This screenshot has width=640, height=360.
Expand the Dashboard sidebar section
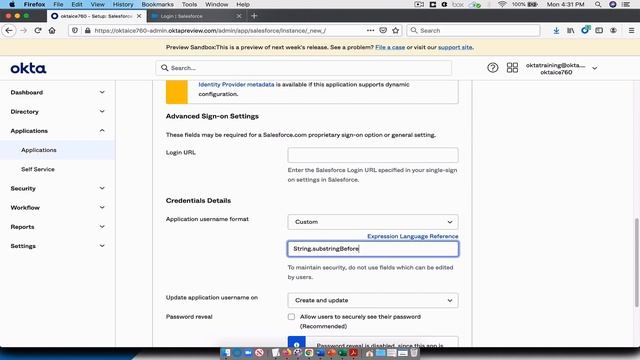click(x=57, y=92)
